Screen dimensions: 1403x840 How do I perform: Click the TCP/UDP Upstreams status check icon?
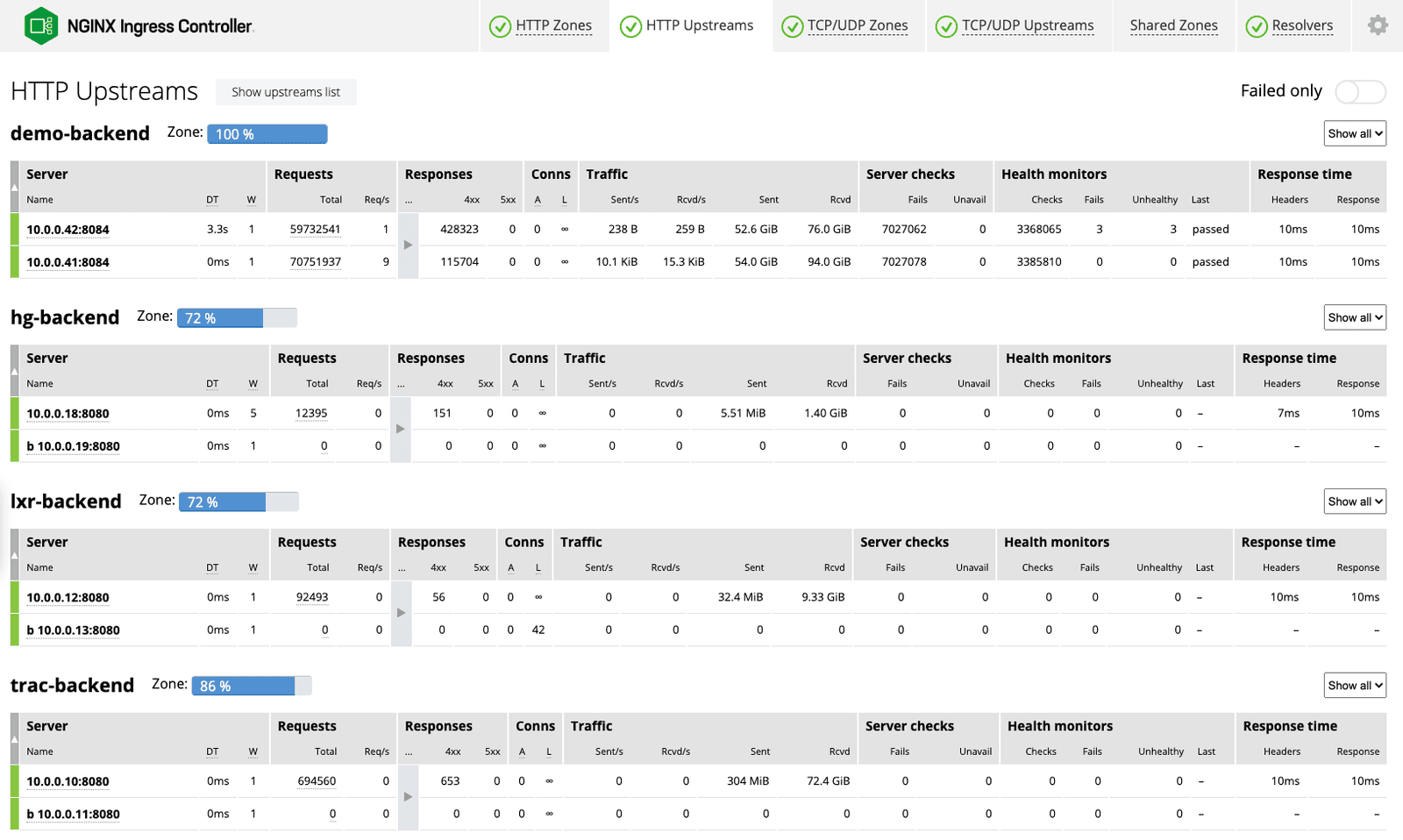tap(946, 27)
